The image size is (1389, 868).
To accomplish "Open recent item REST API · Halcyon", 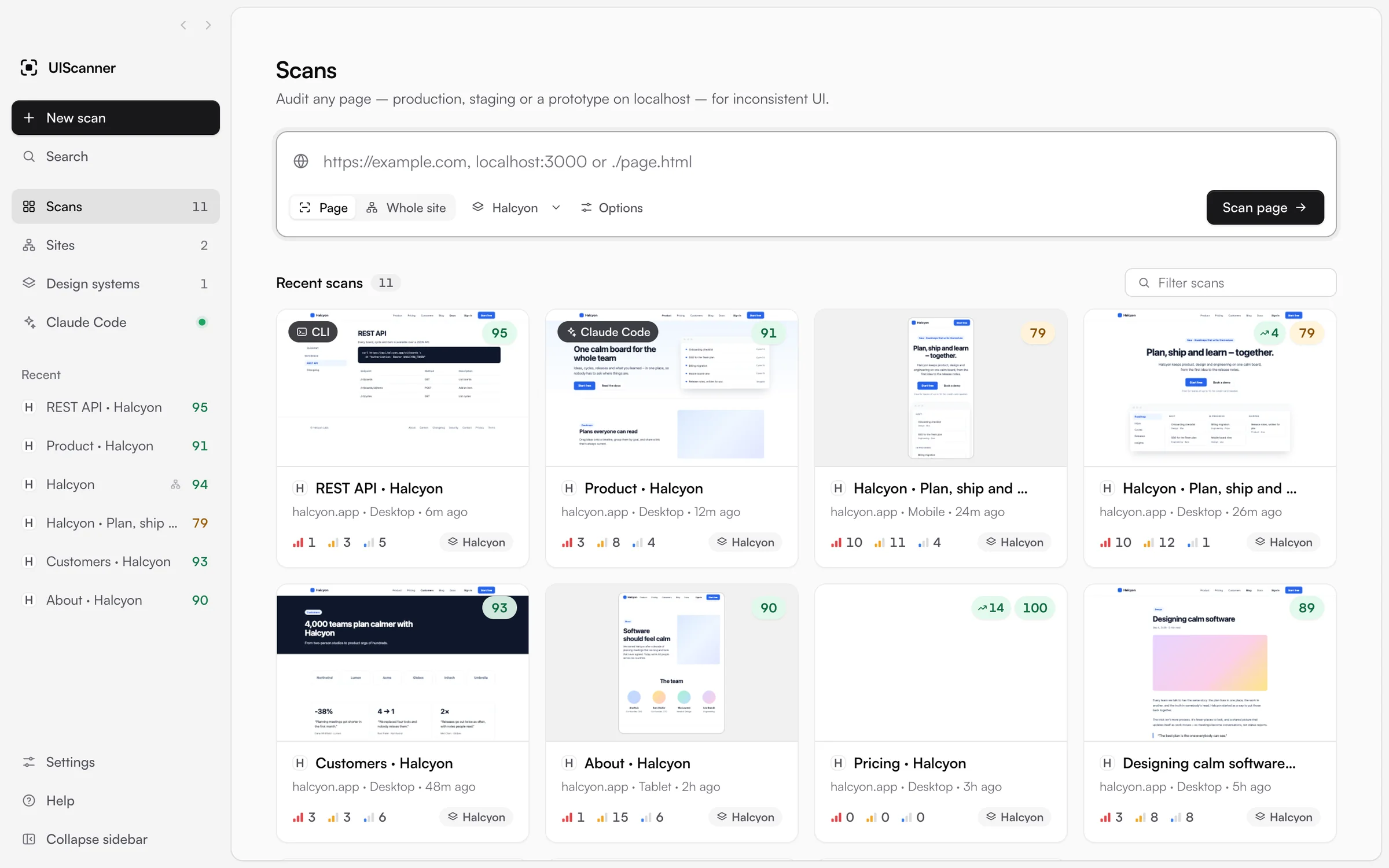I will click(x=116, y=407).
